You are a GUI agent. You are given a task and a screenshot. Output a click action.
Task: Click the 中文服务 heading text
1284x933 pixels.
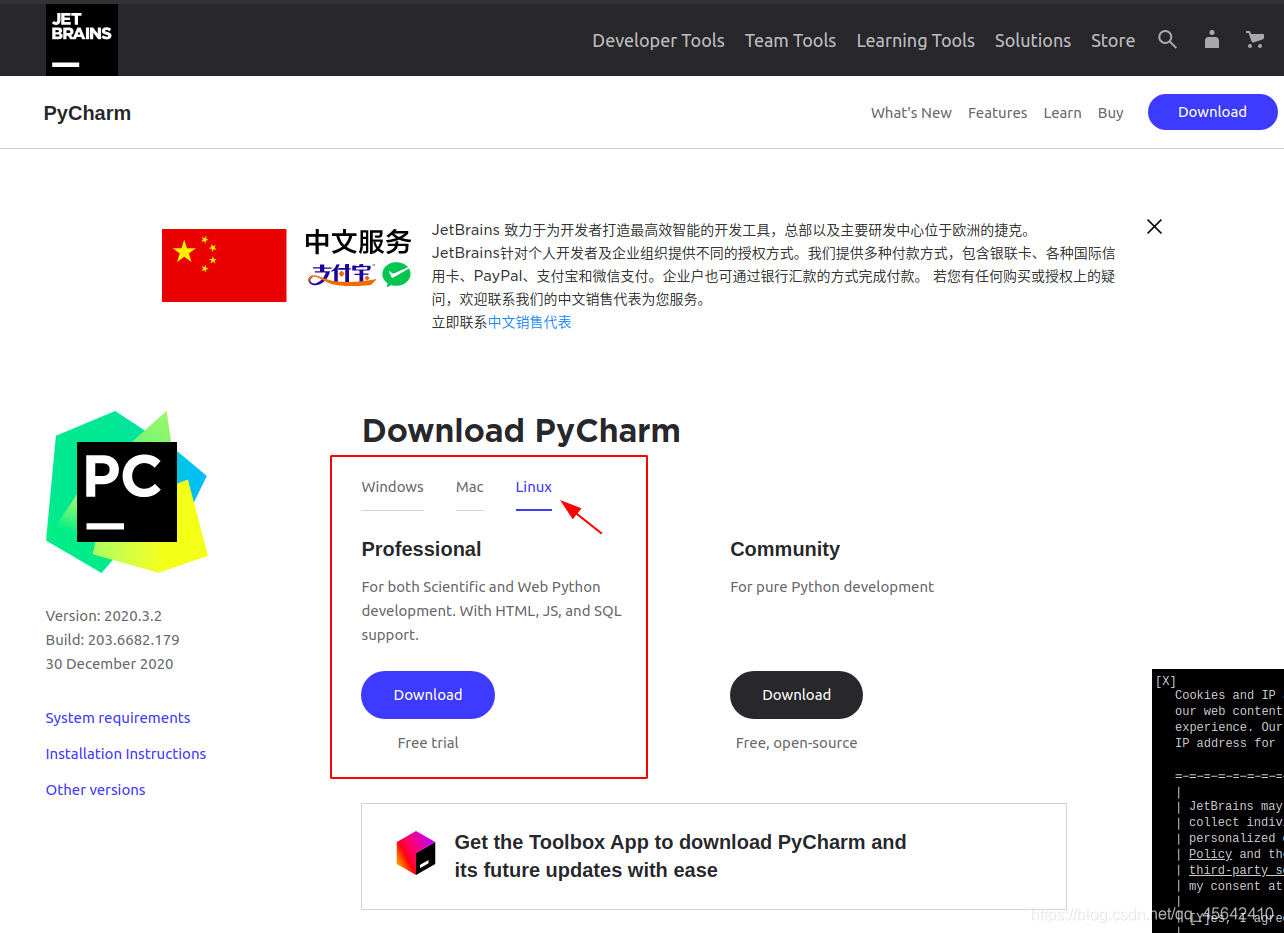358,242
